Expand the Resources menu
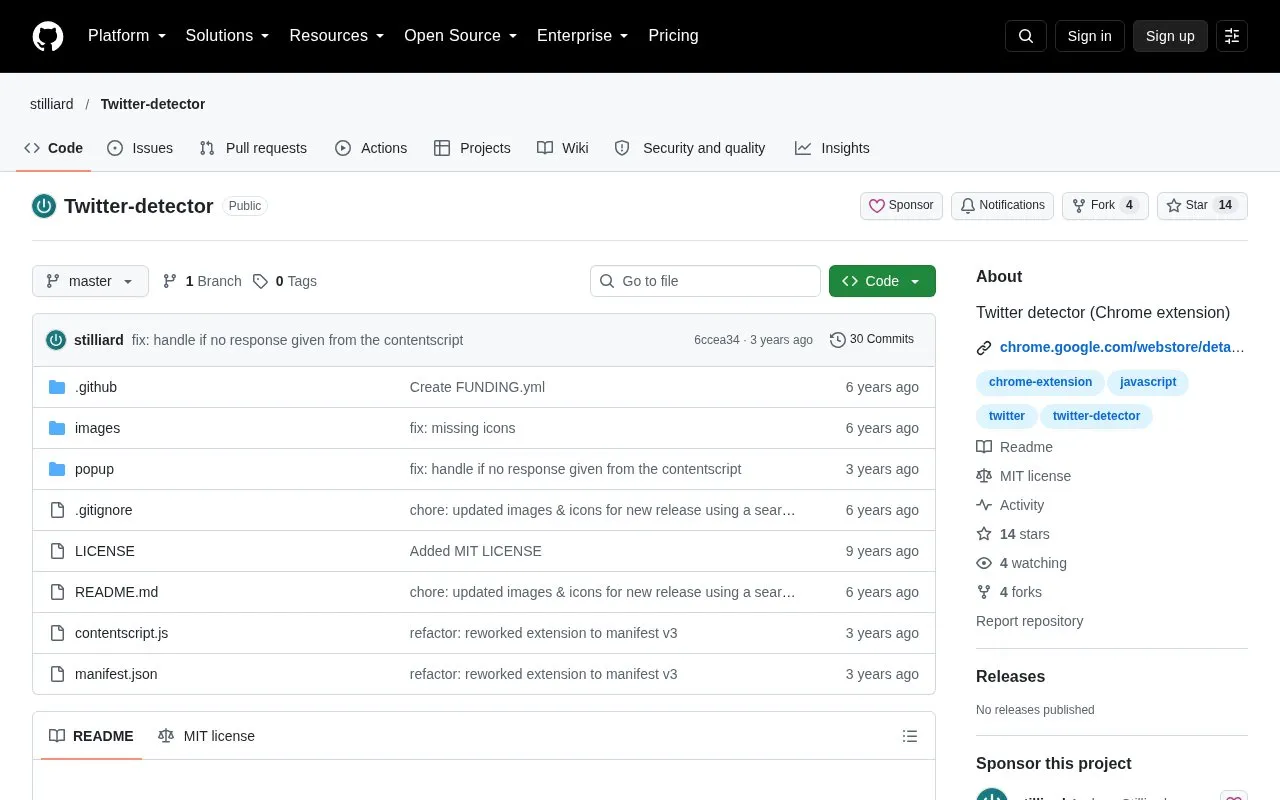This screenshot has height=800, width=1280. click(x=337, y=36)
